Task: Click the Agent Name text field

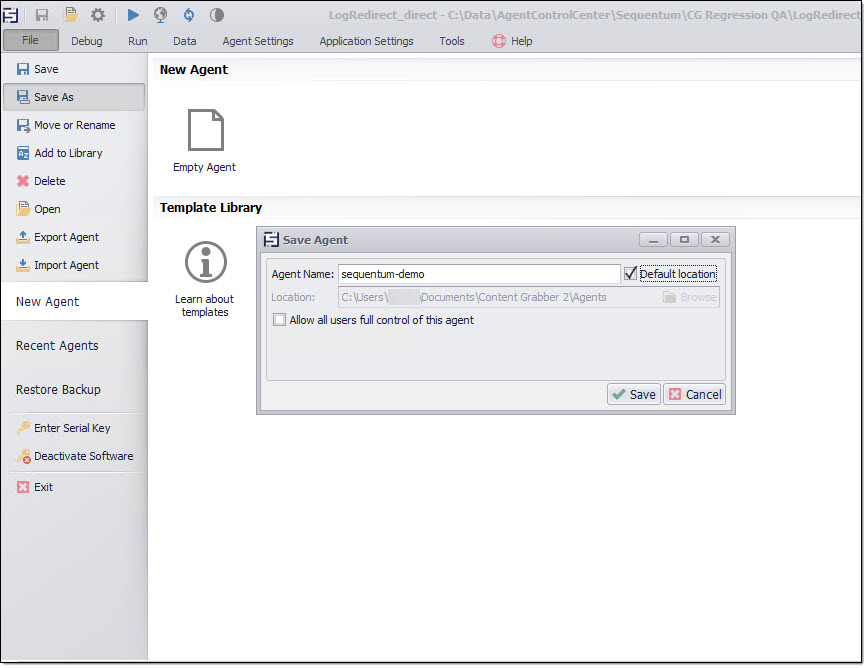Action: [478, 274]
